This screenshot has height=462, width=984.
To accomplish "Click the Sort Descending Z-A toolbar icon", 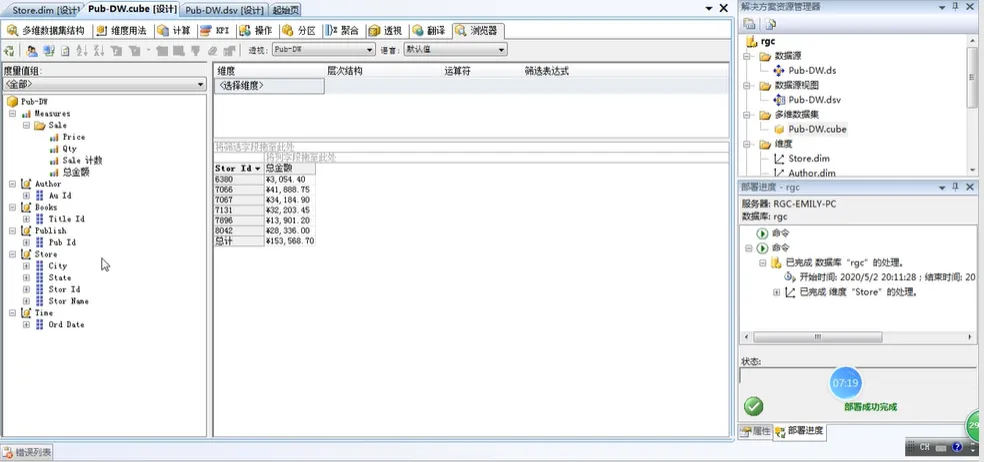I will point(99,50).
